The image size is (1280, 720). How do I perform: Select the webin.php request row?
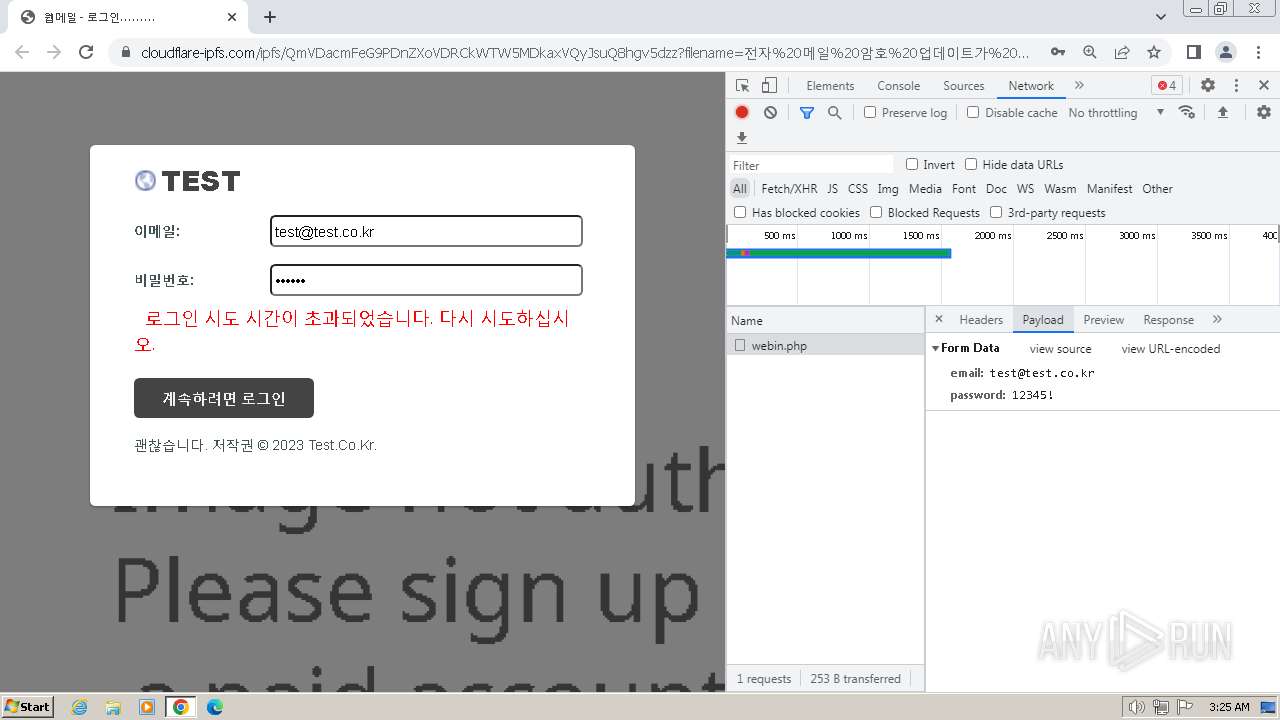825,345
